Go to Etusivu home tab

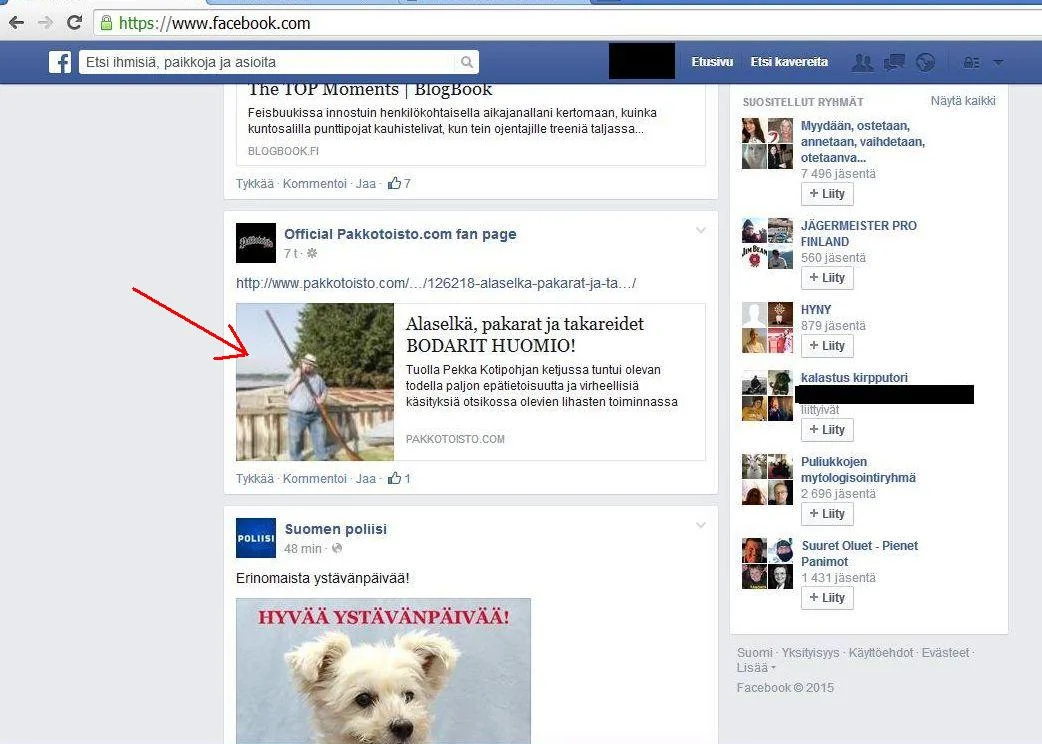pos(712,62)
